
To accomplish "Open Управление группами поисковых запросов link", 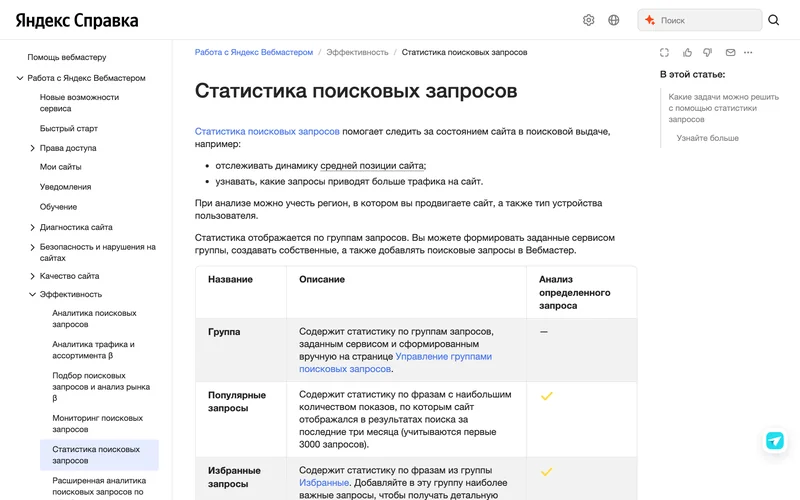I will pyautogui.click(x=395, y=363).
